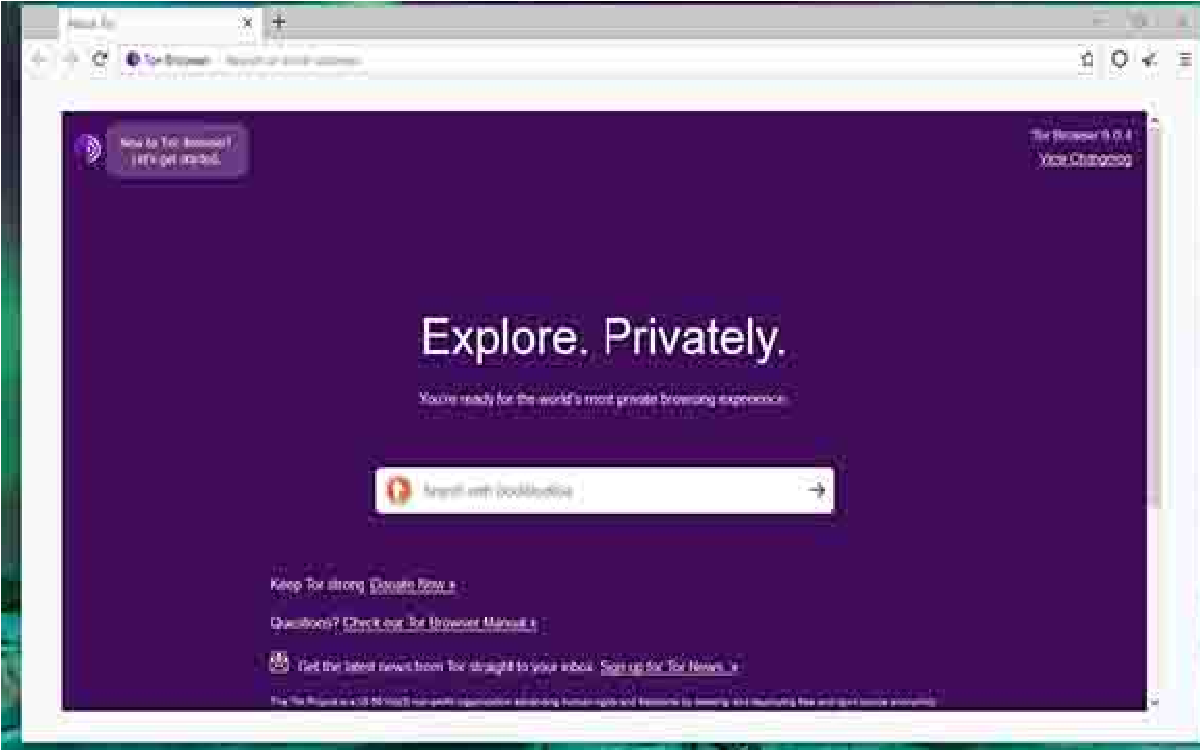
Task: Open the security level shield icon
Action: click(1119, 60)
